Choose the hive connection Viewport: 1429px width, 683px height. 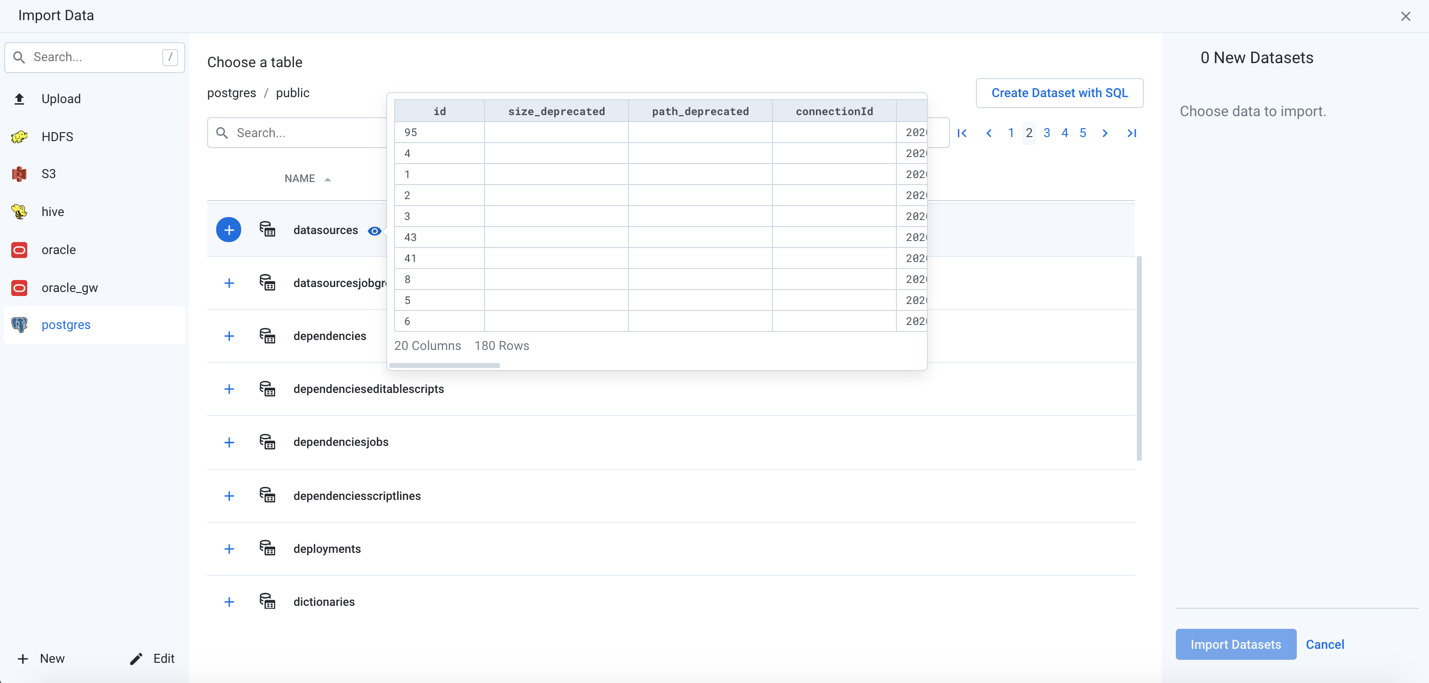pyautogui.click(x=52, y=212)
